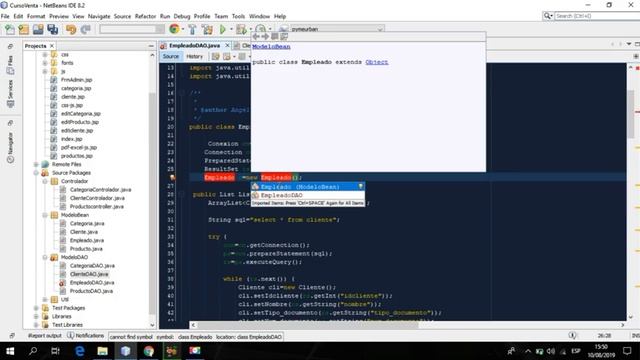Viewport: 640px width, 360px height.
Task: Click the Build Project hammer icon
Action: coord(192,29)
